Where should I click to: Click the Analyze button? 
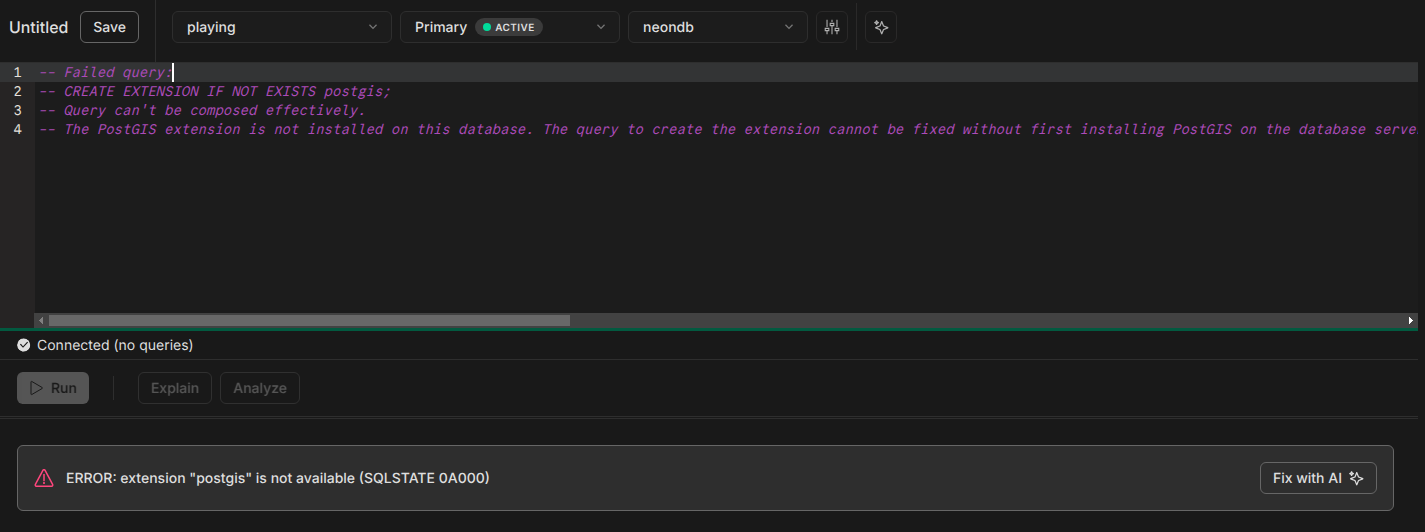point(260,388)
